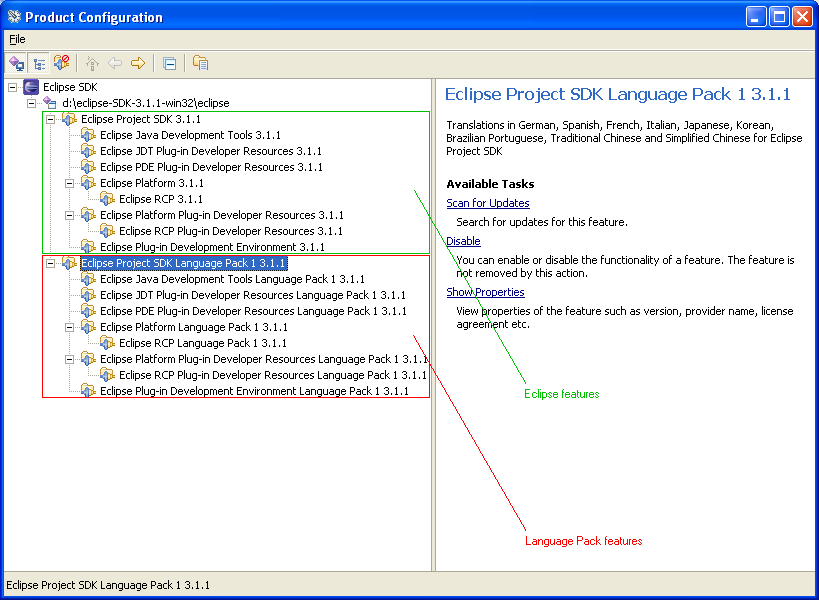
Task: Click icon of Eclipse RCP 3.1.1
Action: coord(107,199)
